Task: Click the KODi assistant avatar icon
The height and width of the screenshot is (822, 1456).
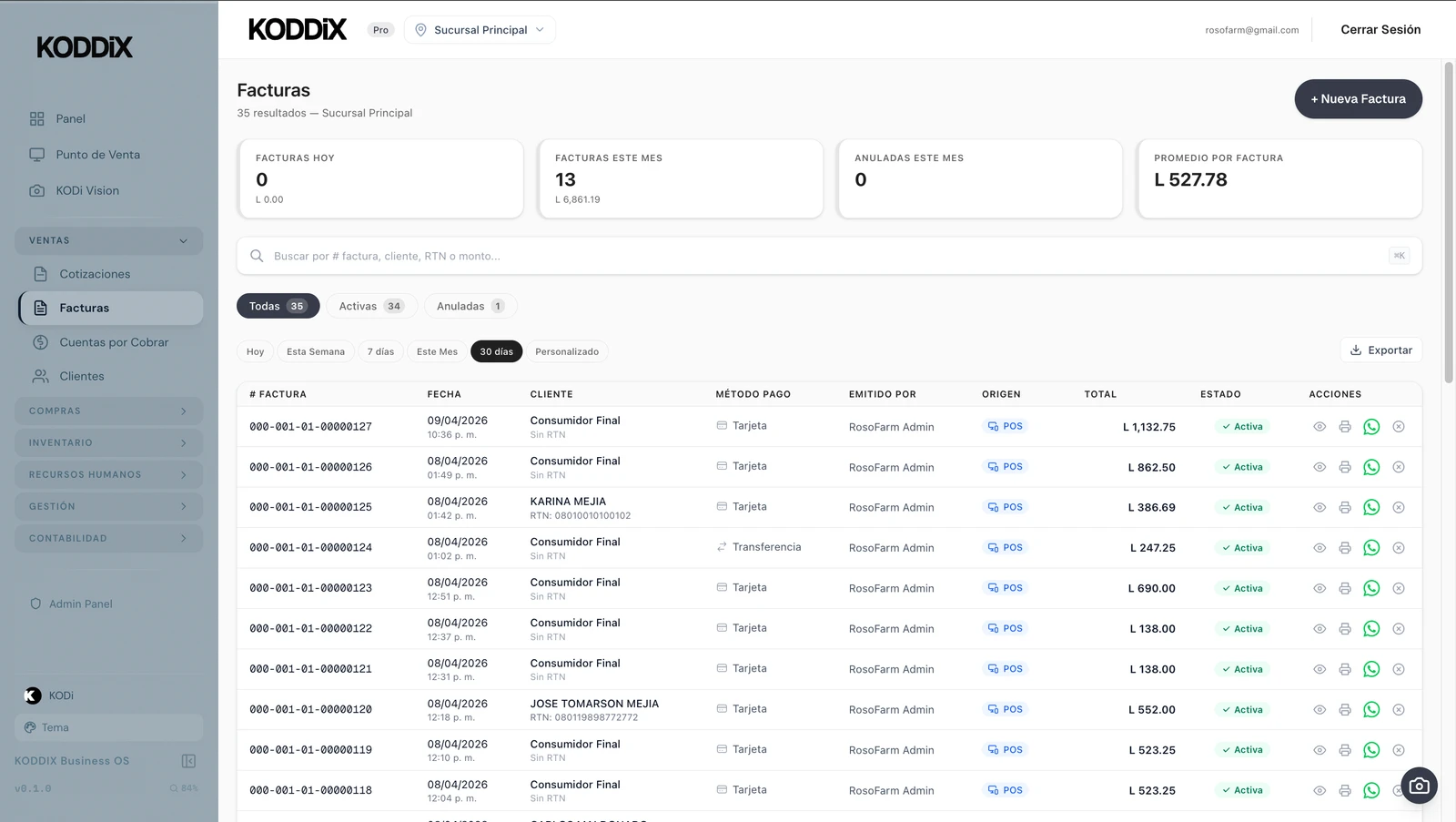Action: click(x=33, y=695)
